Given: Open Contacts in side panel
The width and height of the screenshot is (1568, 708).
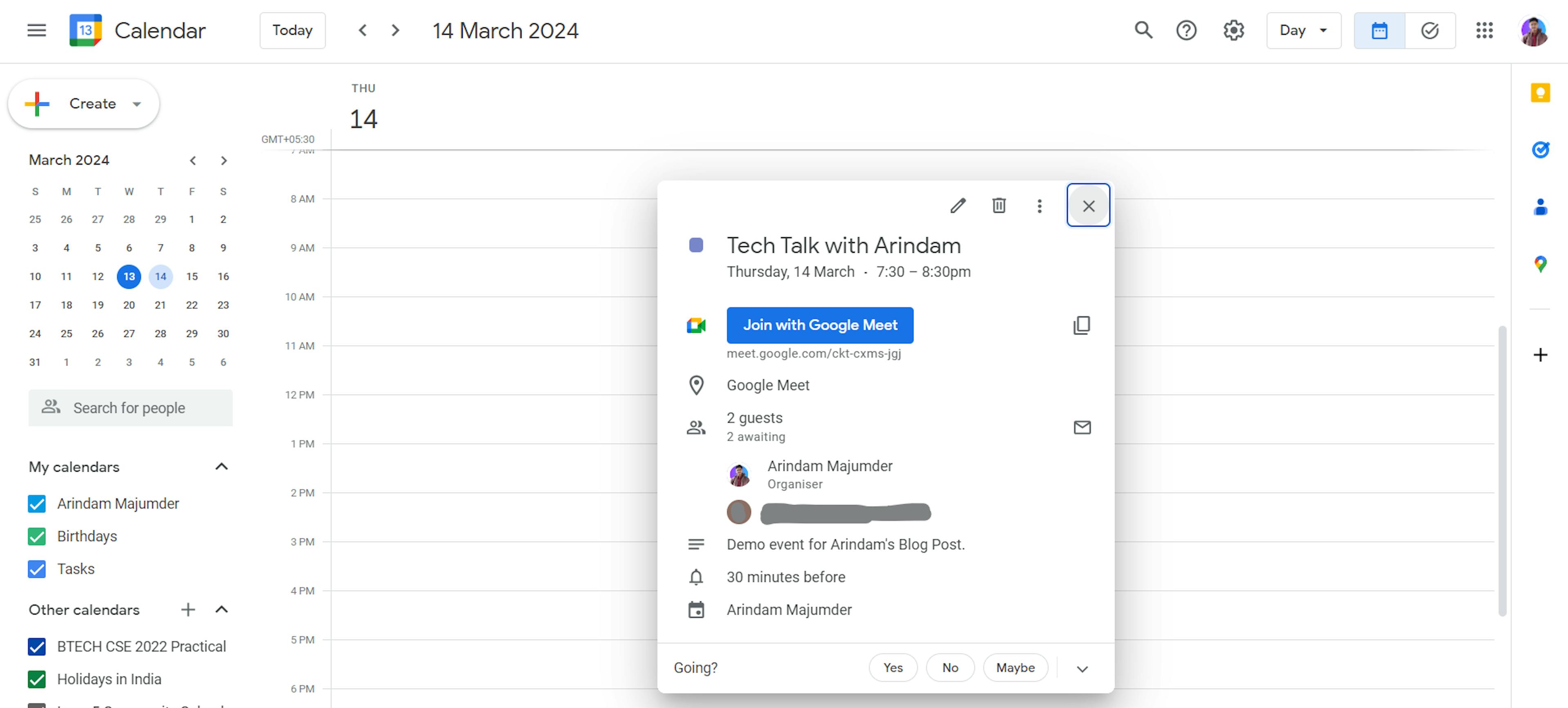Looking at the screenshot, I should [x=1540, y=207].
